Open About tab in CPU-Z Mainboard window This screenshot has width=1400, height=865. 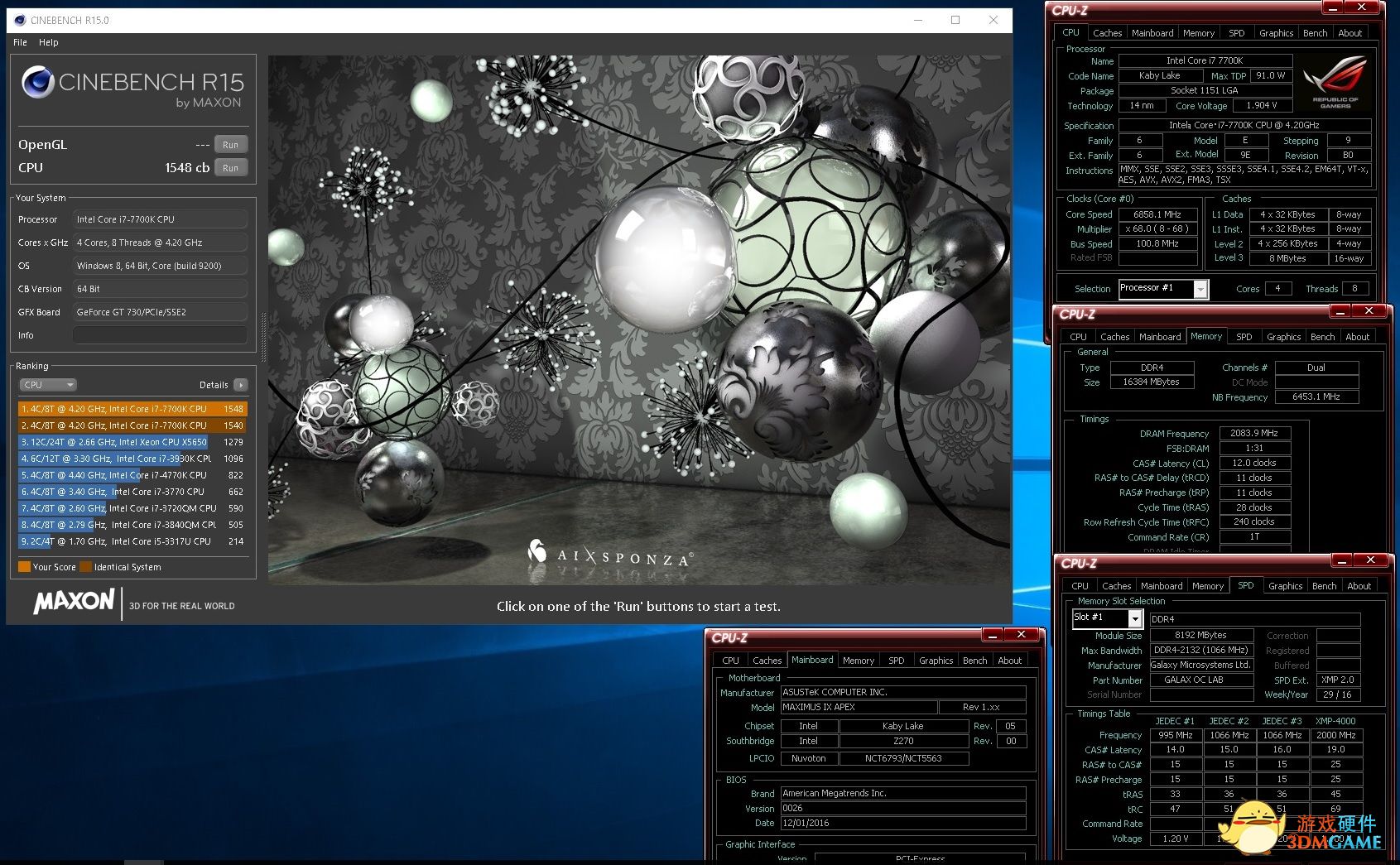1009,661
